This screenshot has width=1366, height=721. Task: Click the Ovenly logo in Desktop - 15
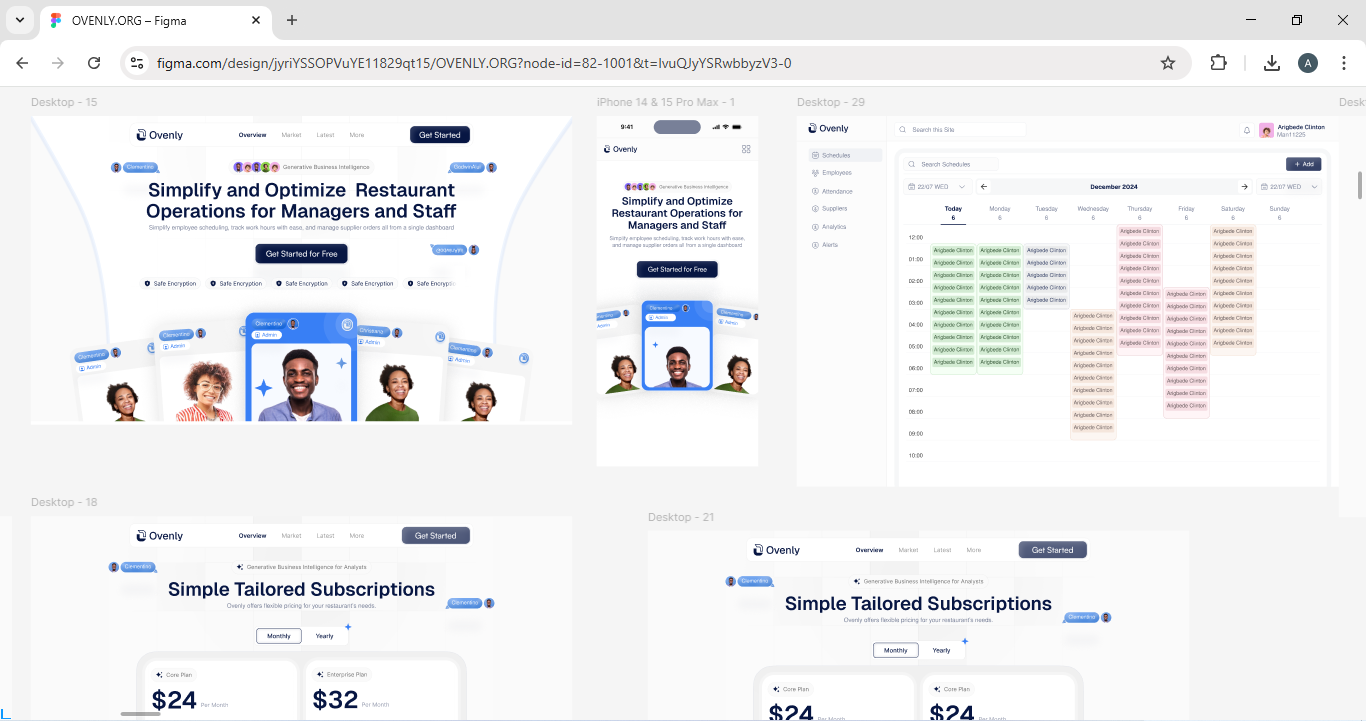click(160, 135)
